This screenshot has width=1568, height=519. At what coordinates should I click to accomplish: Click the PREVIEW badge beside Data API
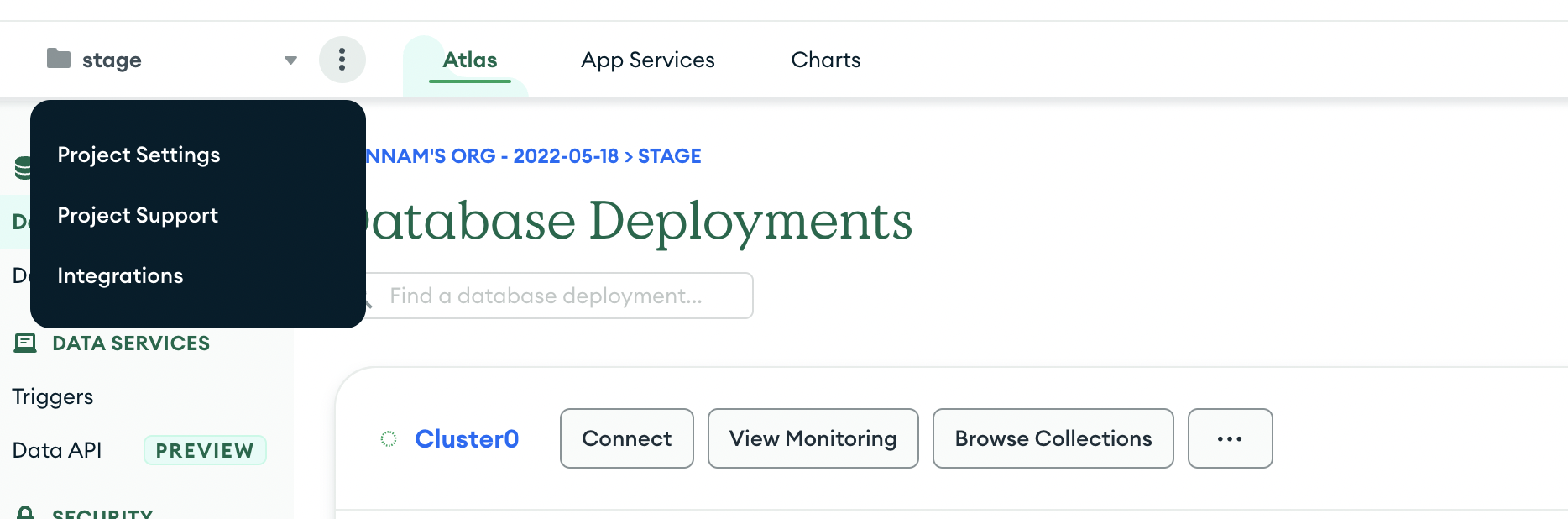click(205, 450)
